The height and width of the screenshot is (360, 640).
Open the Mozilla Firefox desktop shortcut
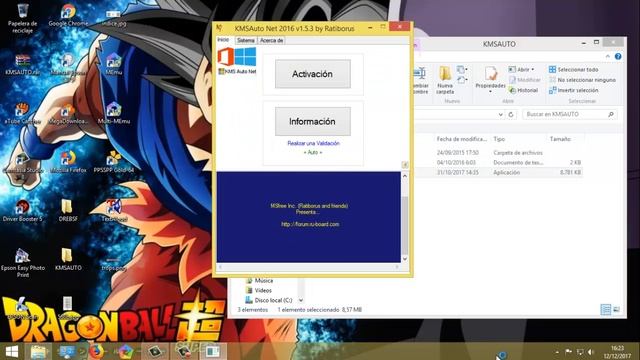[x=68, y=162]
